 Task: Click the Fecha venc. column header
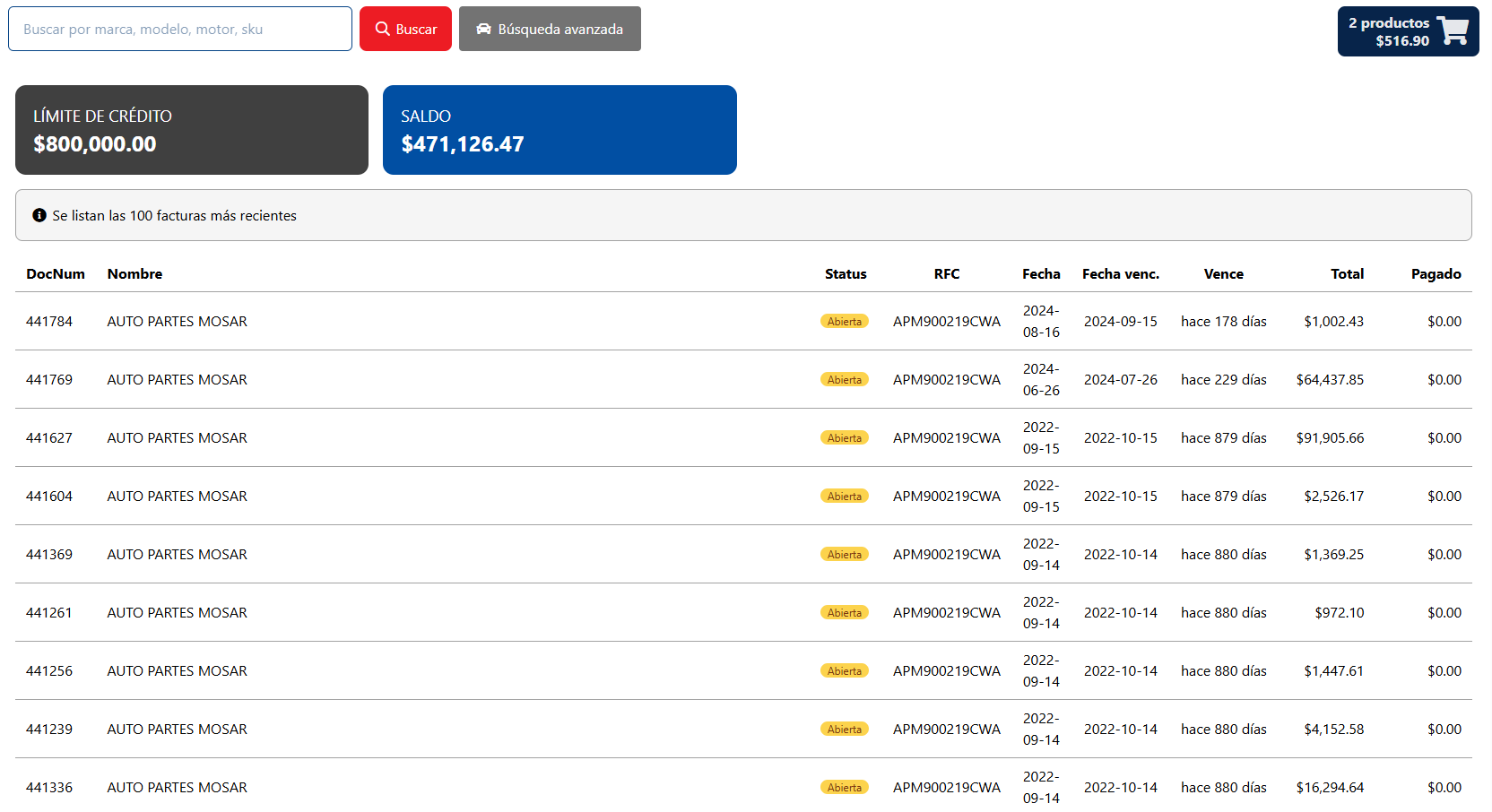click(1120, 274)
